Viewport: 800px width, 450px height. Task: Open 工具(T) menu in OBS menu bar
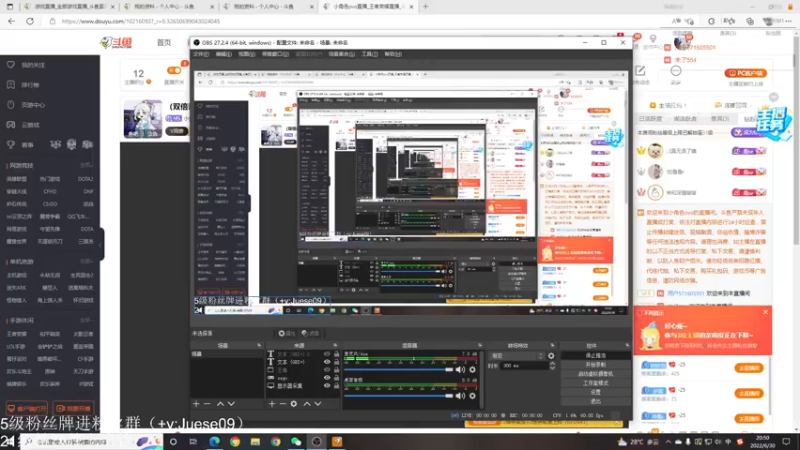pos(369,54)
